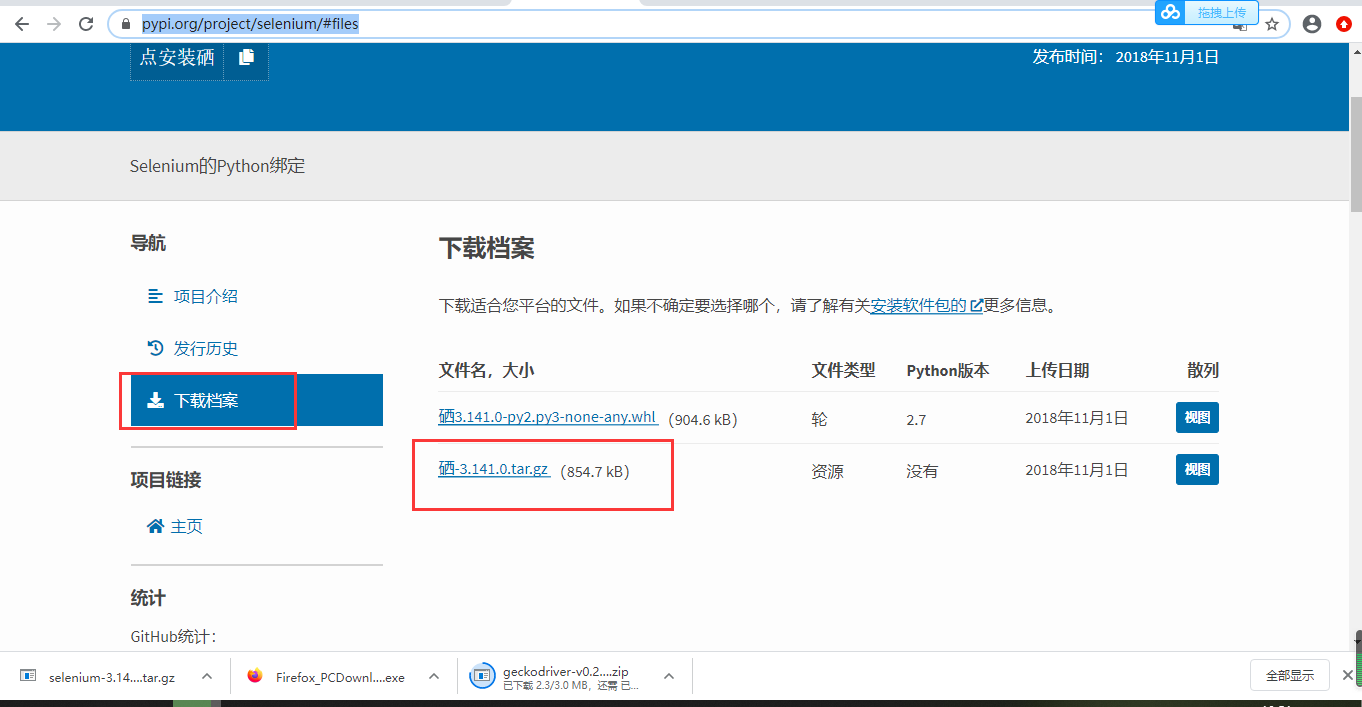Expand options for selenium tar.gz download
The height and width of the screenshot is (707, 1362).
[x=207, y=676]
